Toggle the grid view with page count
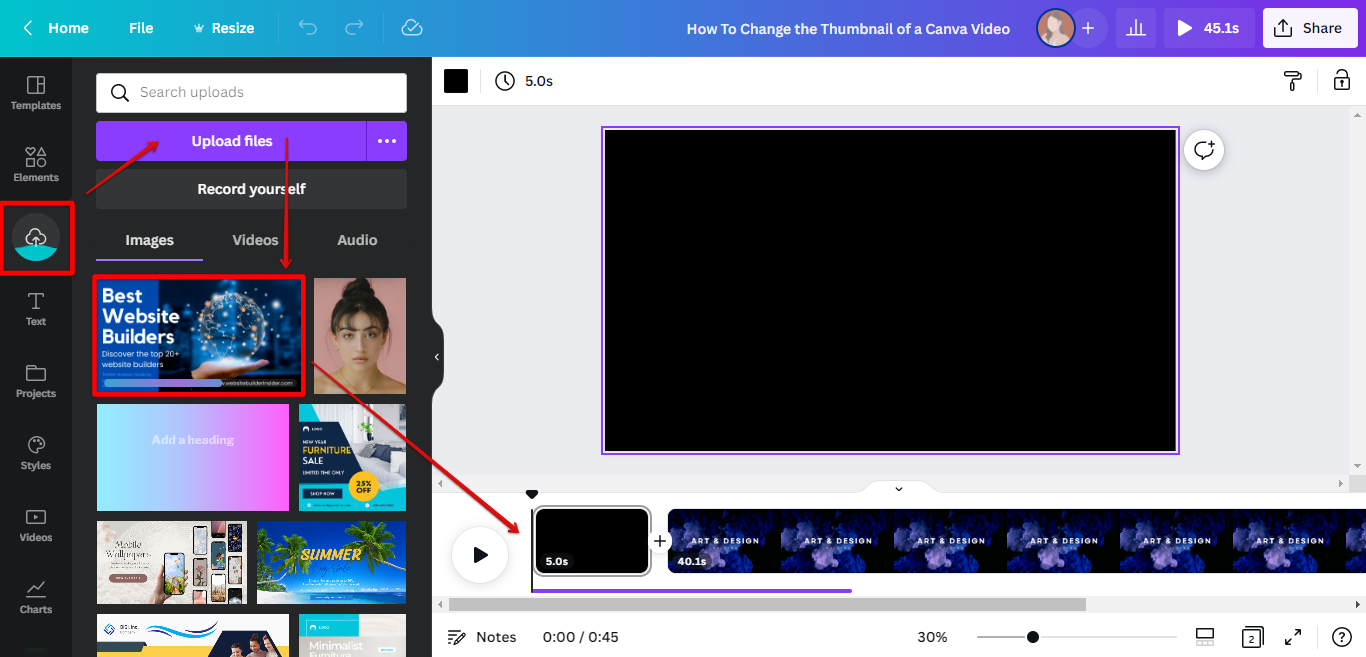 coord(1251,637)
